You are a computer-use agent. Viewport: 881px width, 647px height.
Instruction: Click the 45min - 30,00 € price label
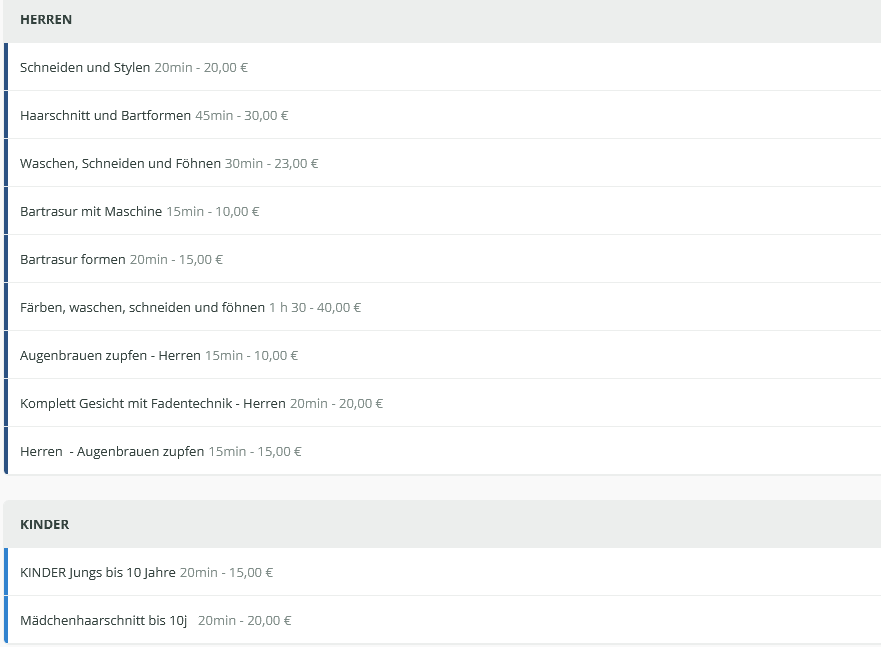[242, 116]
